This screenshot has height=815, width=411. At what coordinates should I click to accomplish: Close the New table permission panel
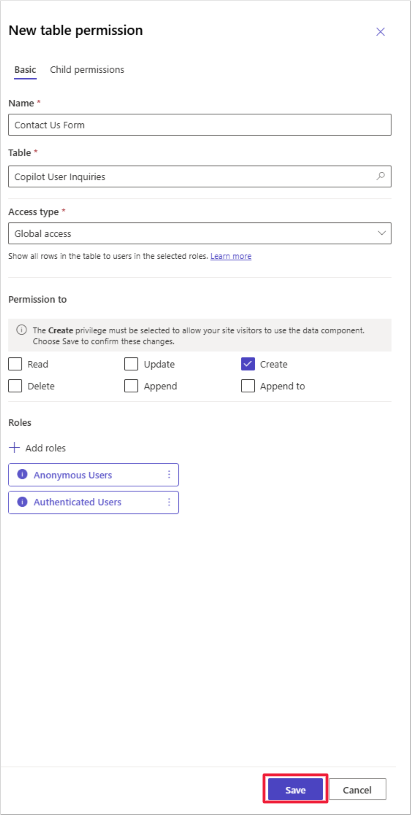tap(380, 32)
